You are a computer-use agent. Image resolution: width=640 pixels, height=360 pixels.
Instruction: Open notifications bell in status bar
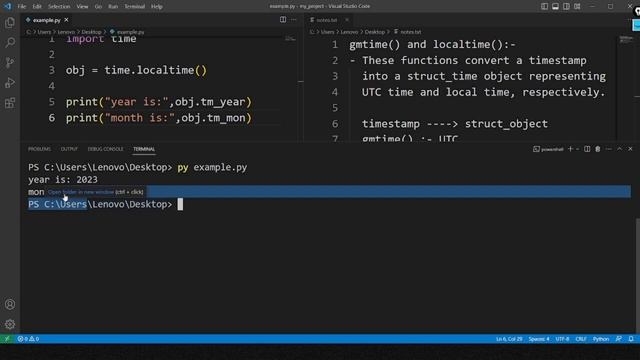click(x=631, y=339)
